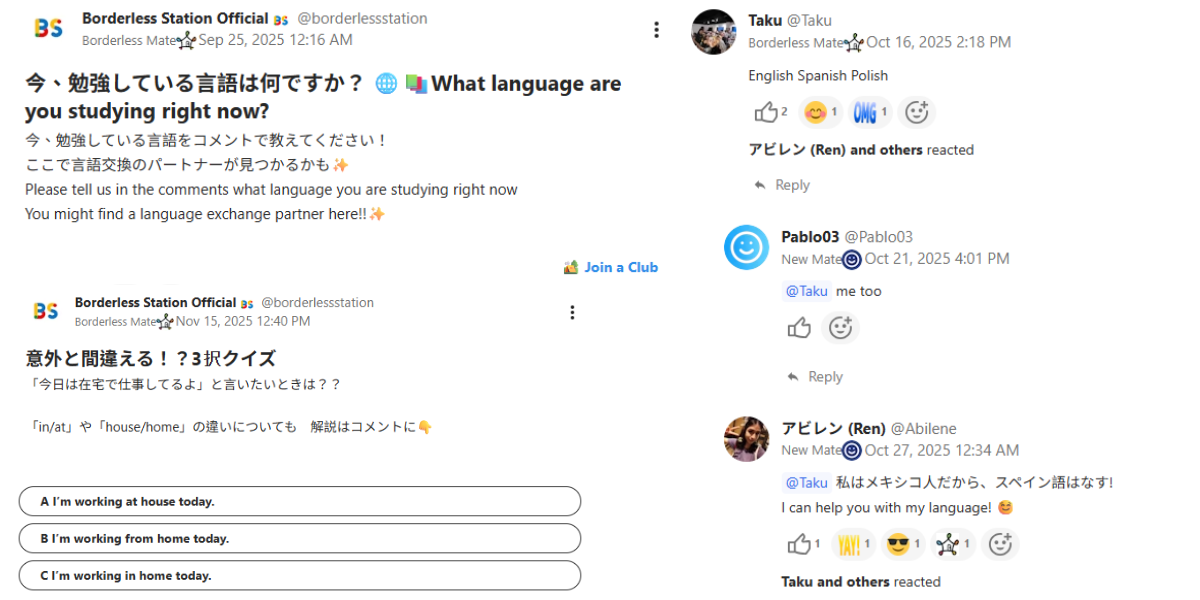Open three-dot menu on quiz post

[572, 313]
